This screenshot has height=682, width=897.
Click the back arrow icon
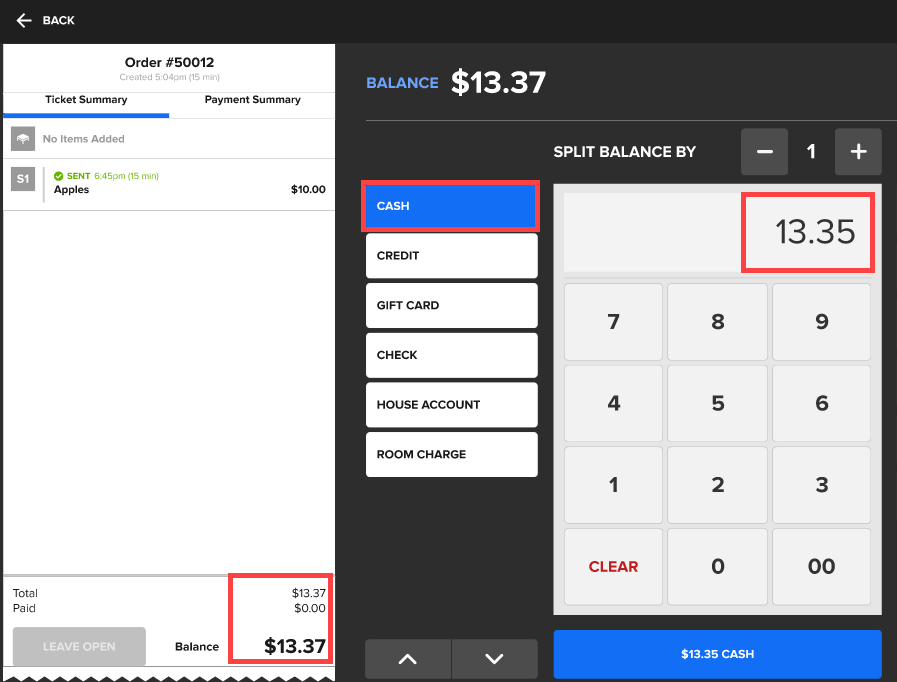(24, 20)
